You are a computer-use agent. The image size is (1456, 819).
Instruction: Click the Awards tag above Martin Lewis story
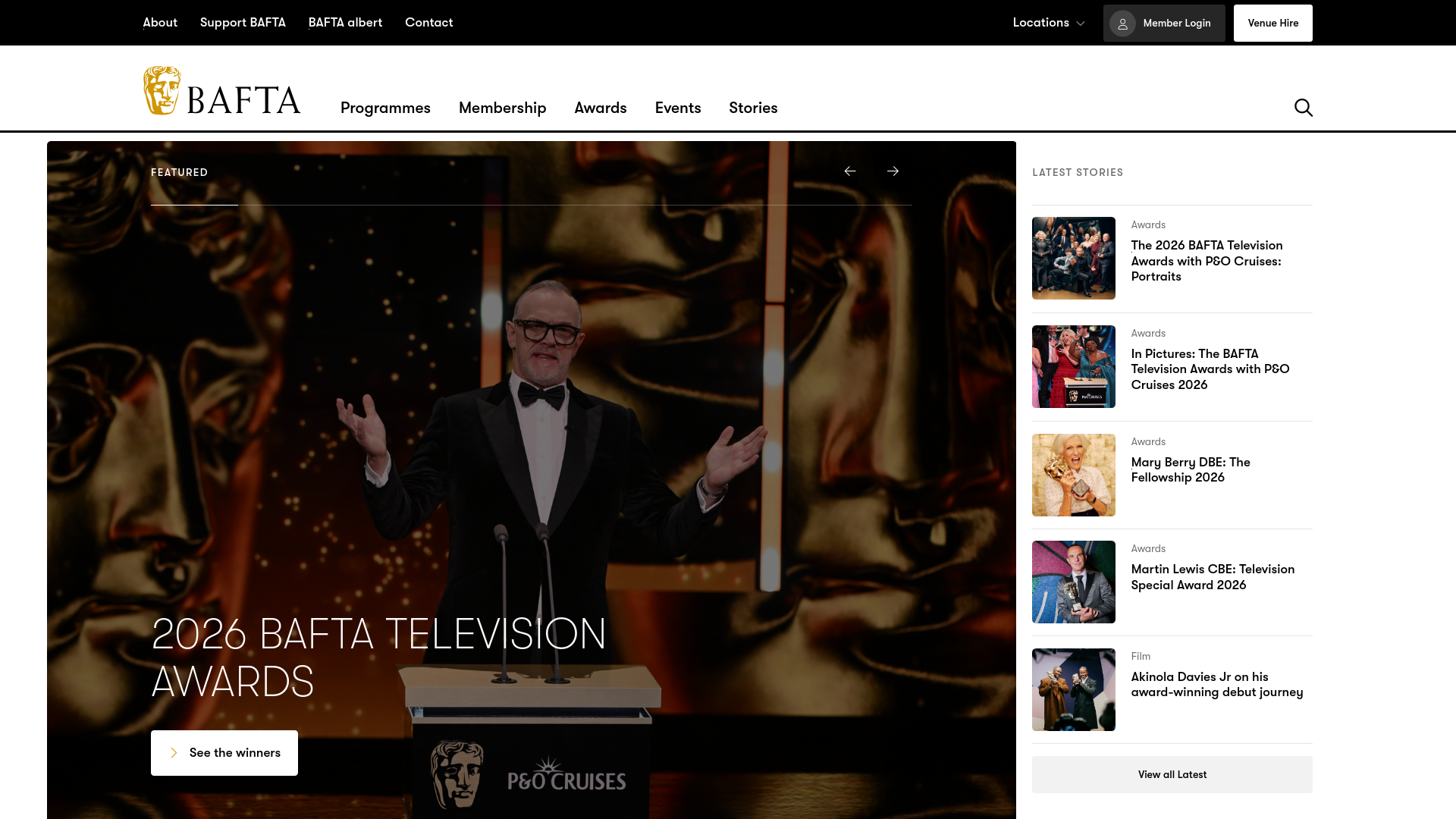[1148, 549]
